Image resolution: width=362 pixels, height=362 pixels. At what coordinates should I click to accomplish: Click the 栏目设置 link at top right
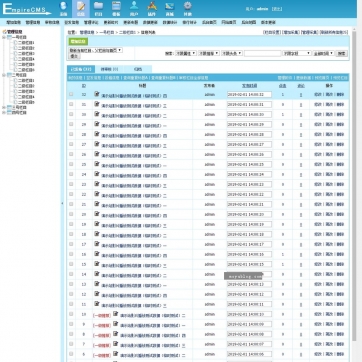coord(272,32)
